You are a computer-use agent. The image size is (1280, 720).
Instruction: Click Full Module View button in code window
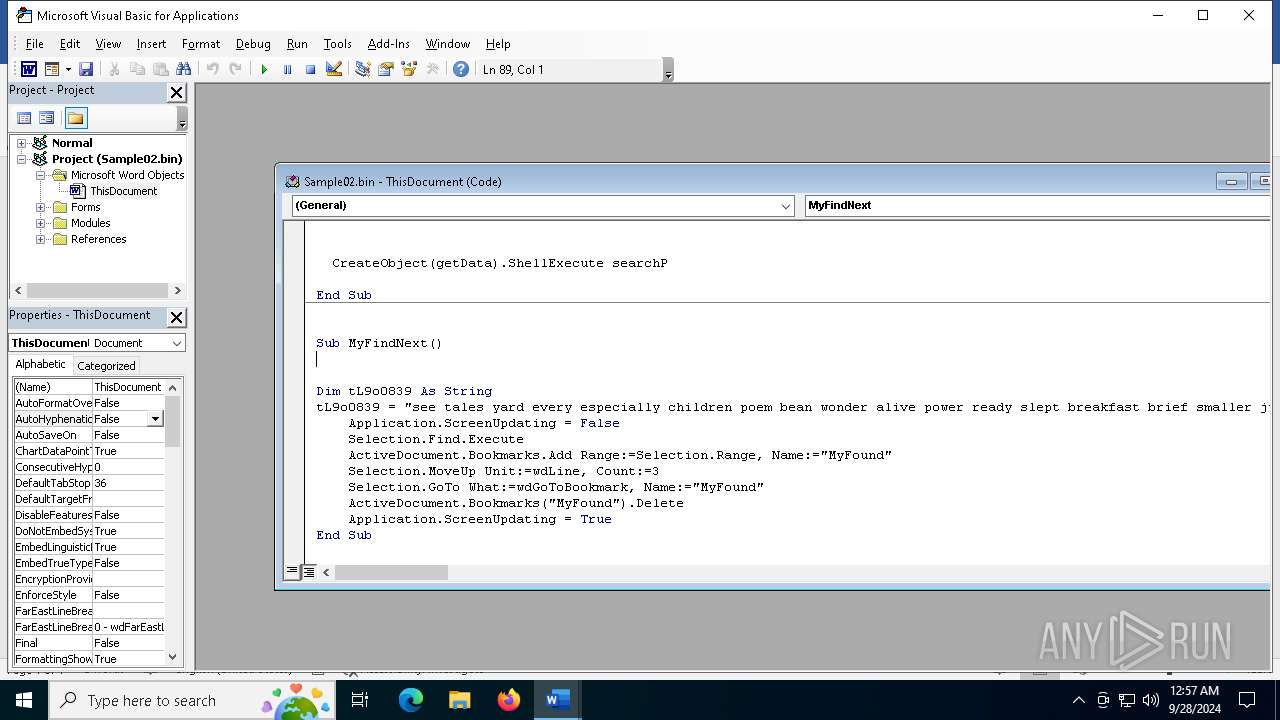tap(309, 572)
